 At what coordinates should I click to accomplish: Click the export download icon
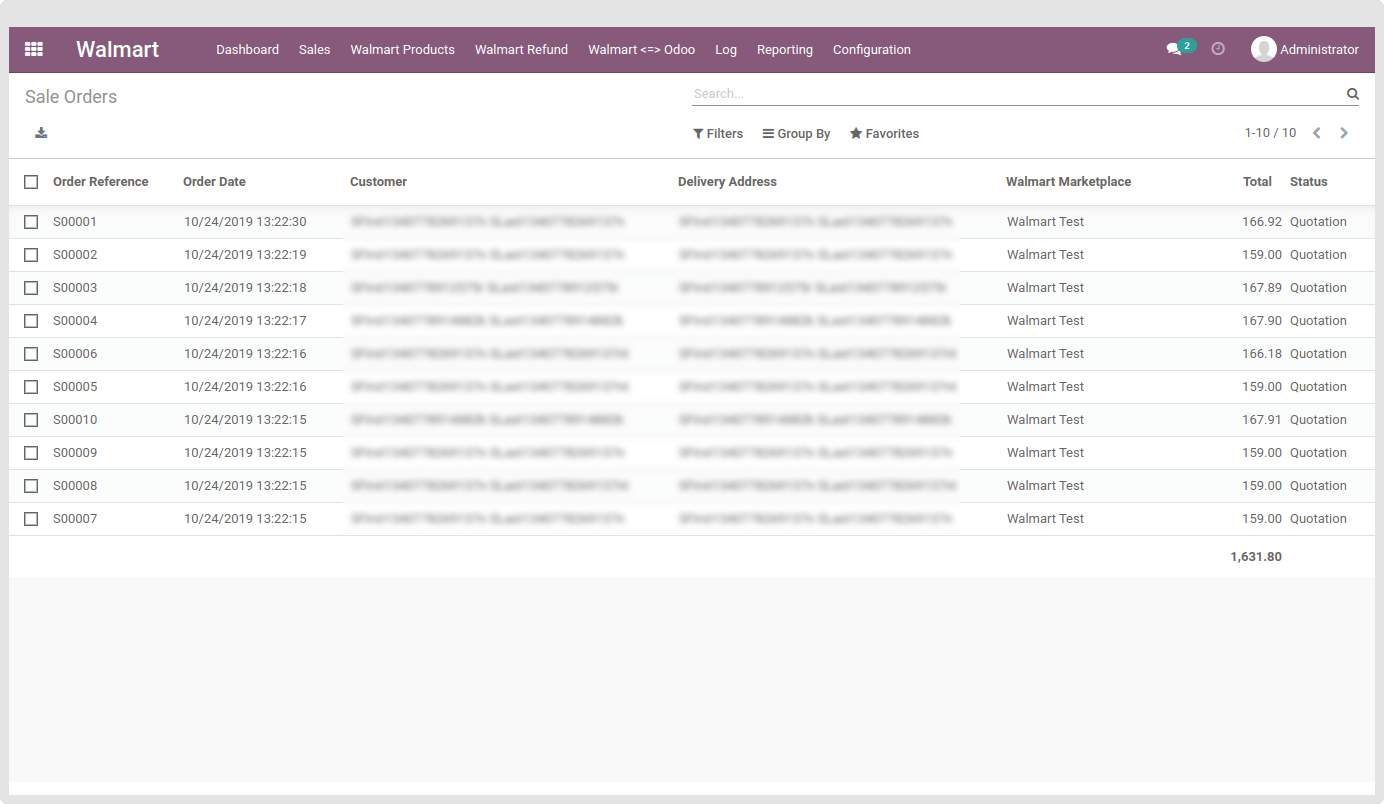point(41,133)
